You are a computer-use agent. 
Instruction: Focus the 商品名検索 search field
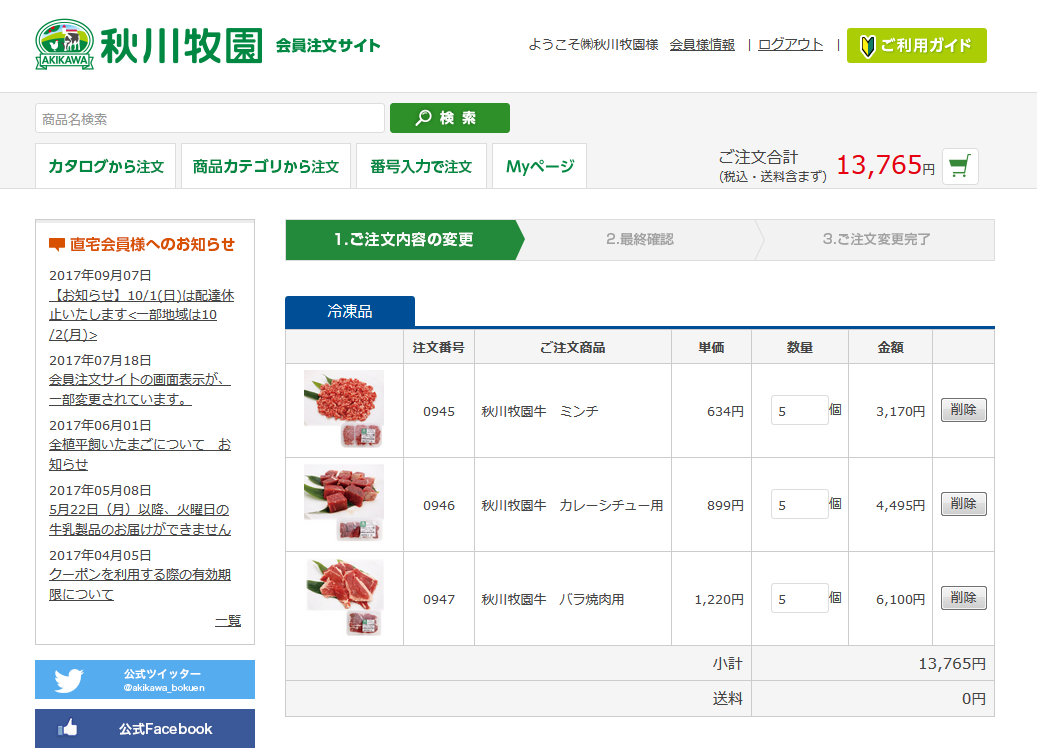210,118
